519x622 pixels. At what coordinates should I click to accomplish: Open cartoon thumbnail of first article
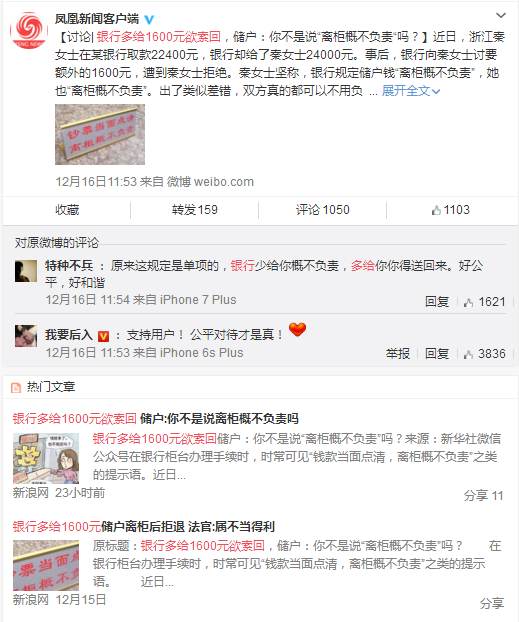coord(46,458)
